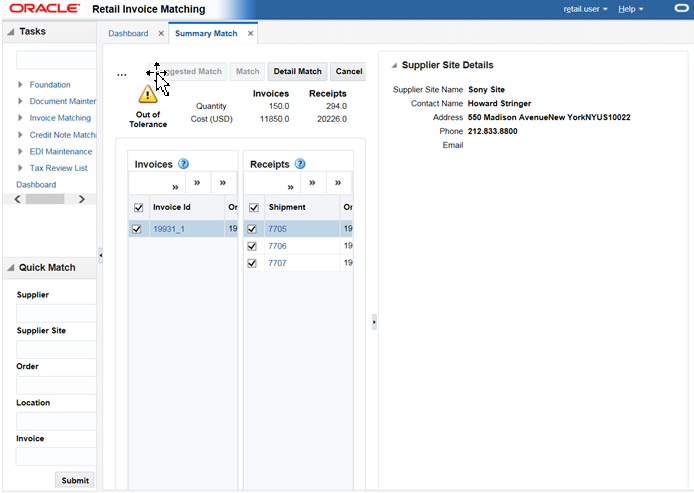The width and height of the screenshot is (694, 493).
Task: Click the Location input field
Action: 56,421
